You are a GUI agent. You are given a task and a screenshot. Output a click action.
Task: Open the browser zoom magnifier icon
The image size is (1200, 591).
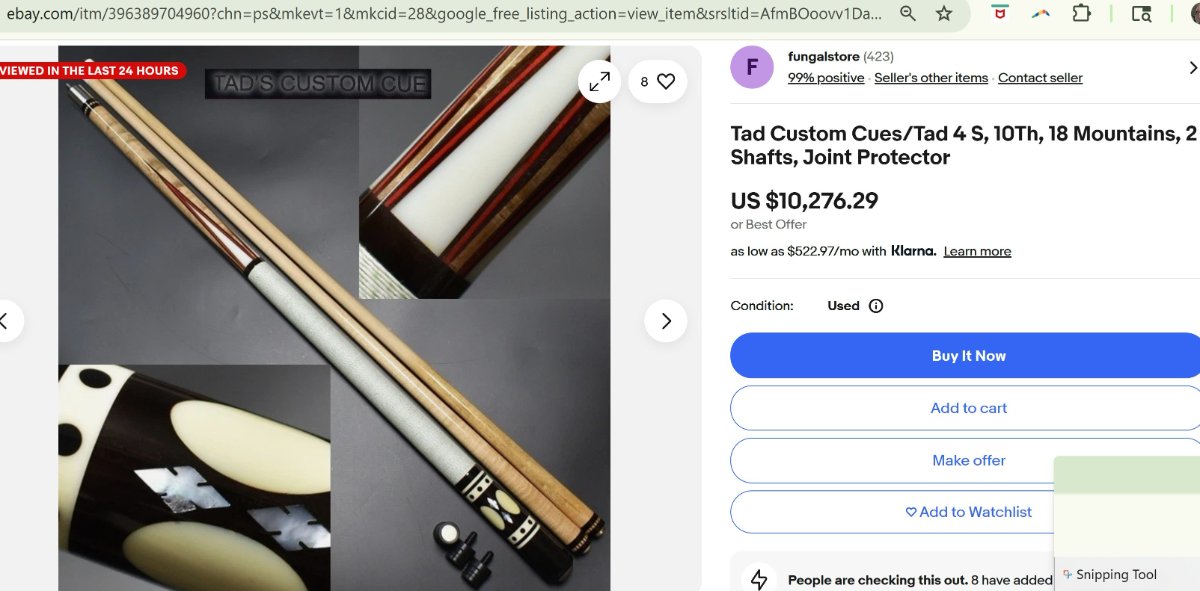(908, 13)
